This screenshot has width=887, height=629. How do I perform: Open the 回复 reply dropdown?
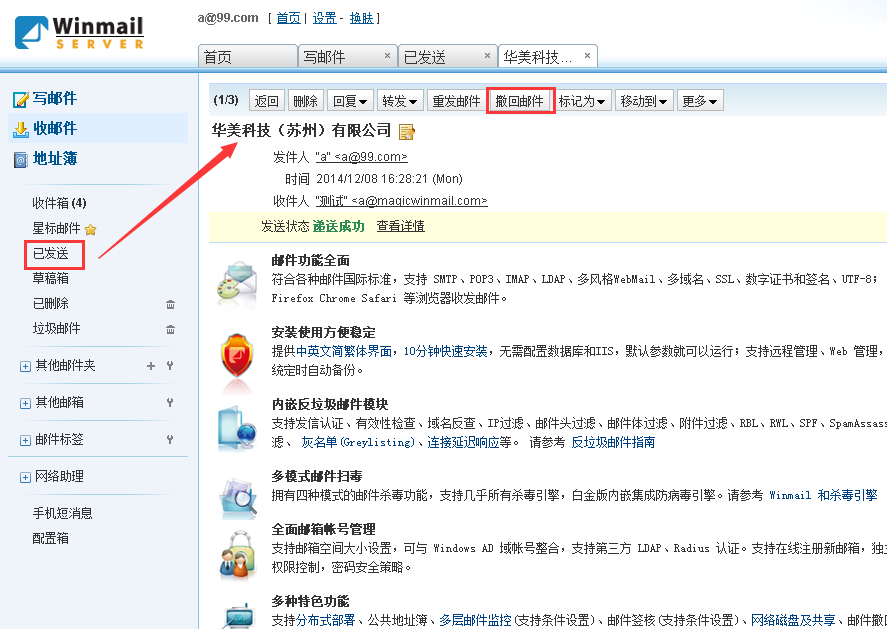pos(350,101)
